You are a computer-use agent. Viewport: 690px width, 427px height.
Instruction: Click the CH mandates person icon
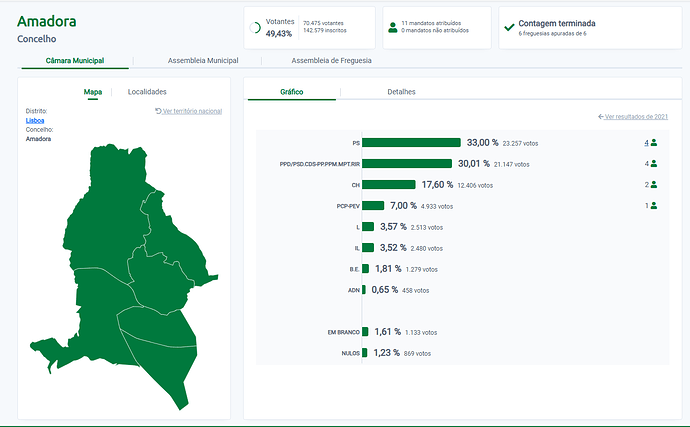tap(654, 185)
